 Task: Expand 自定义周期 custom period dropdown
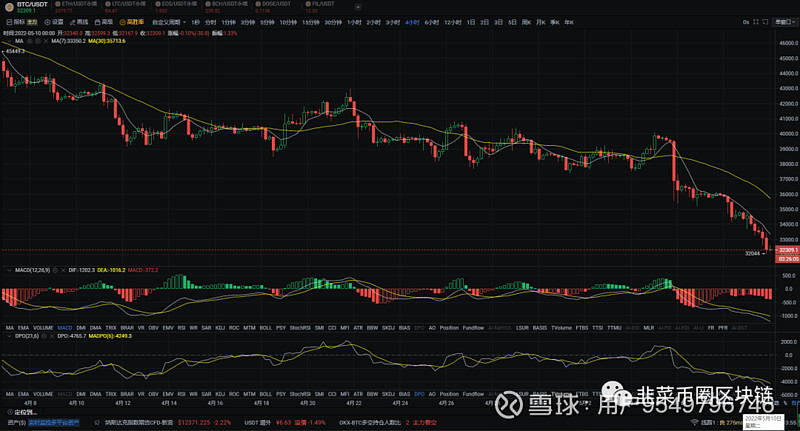click(169, 22)
